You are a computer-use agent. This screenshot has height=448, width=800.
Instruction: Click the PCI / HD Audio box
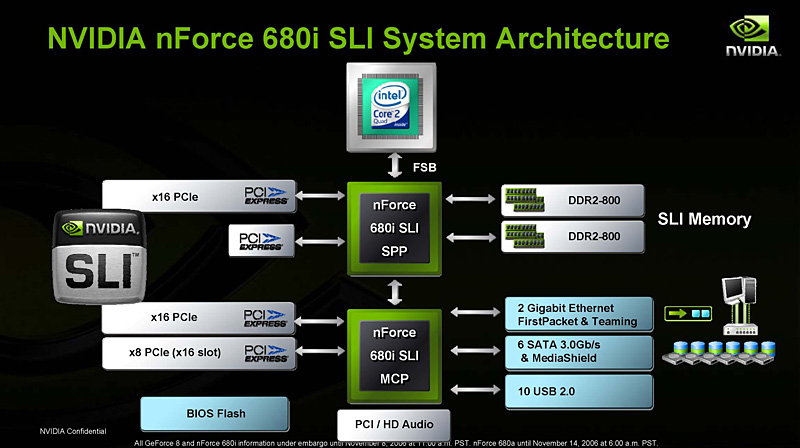point(394,425)
